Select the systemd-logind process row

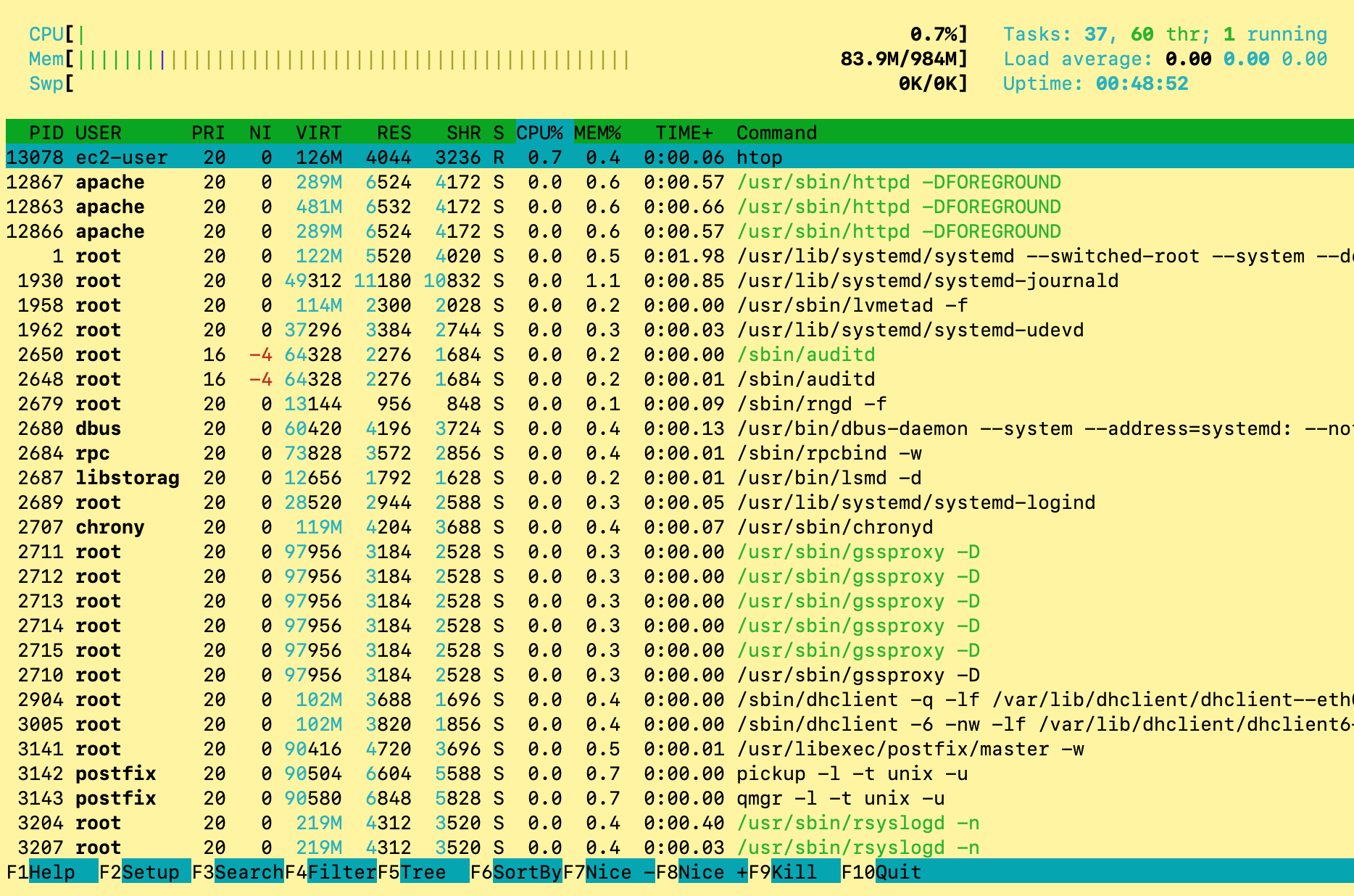[680, 502]
